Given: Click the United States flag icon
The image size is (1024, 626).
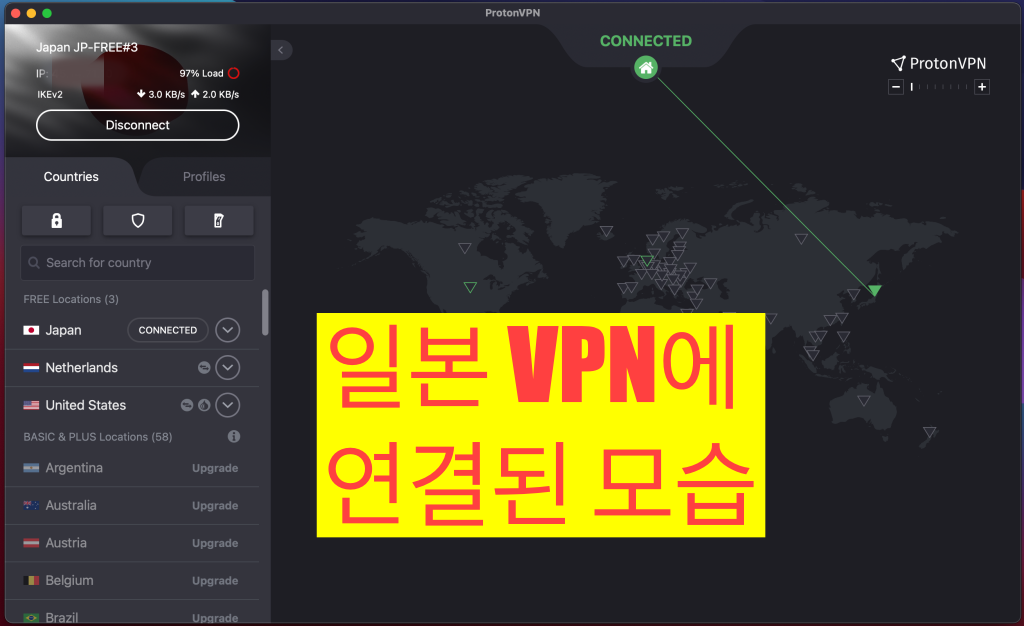Looking at the screenshot, I should 31,405.
